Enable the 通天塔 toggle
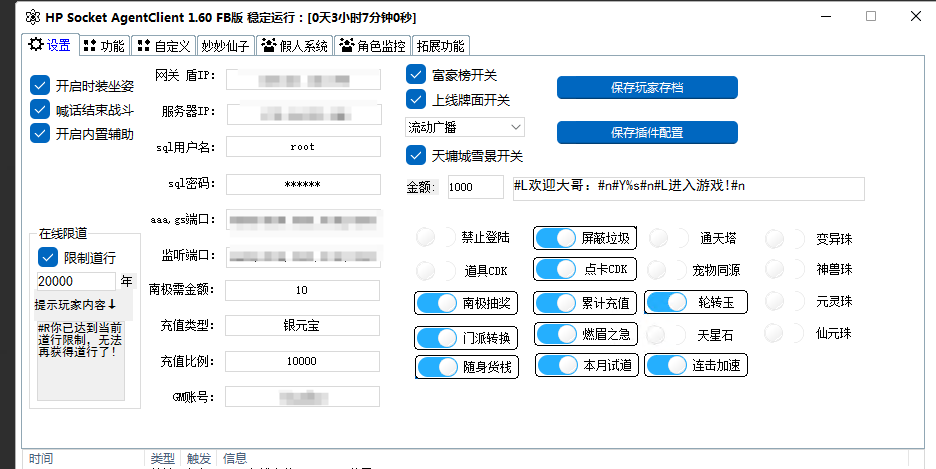The width and height of the screenshot is (936, 469). [668, 238]
